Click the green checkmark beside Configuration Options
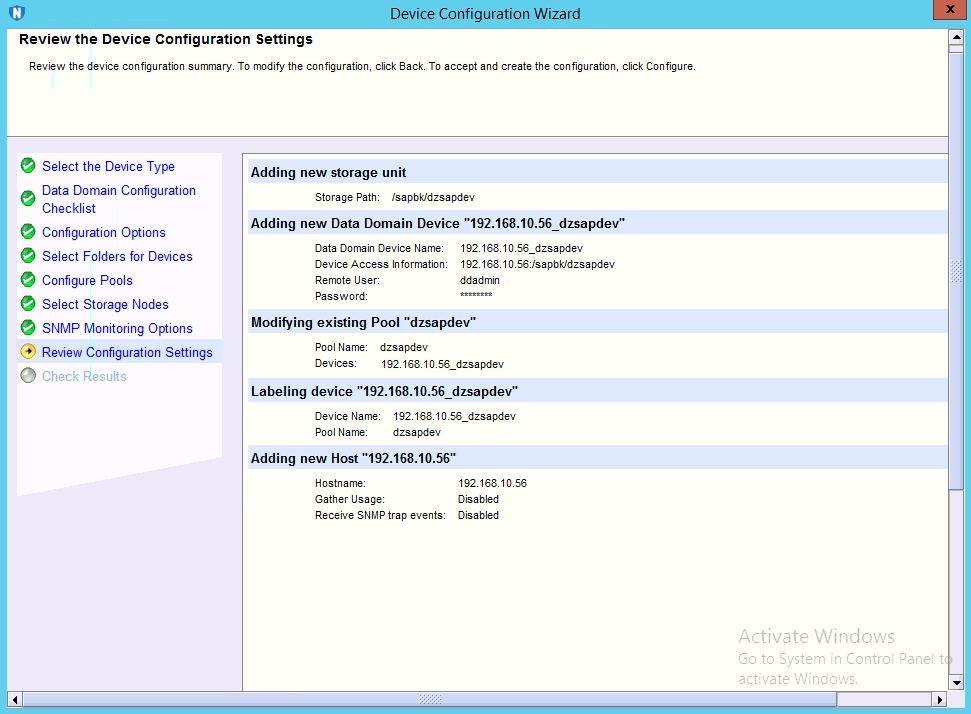 [28, 232]
